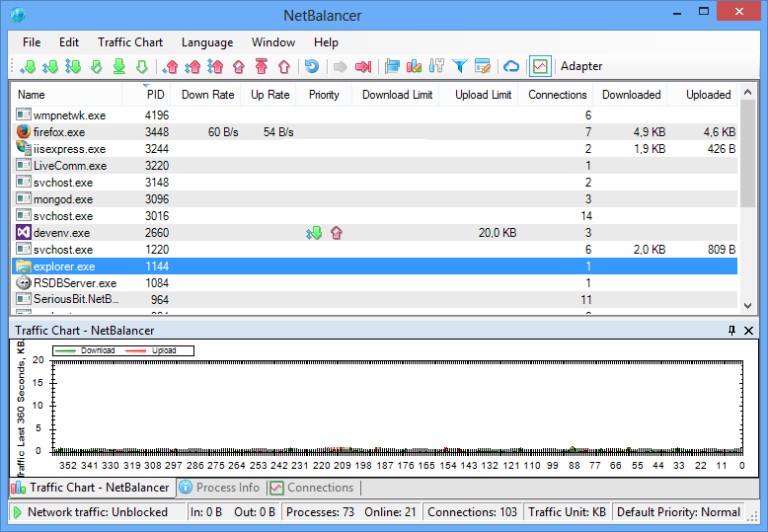
Task: Select the LiveComm.exe process row
Action: point(375,166)
